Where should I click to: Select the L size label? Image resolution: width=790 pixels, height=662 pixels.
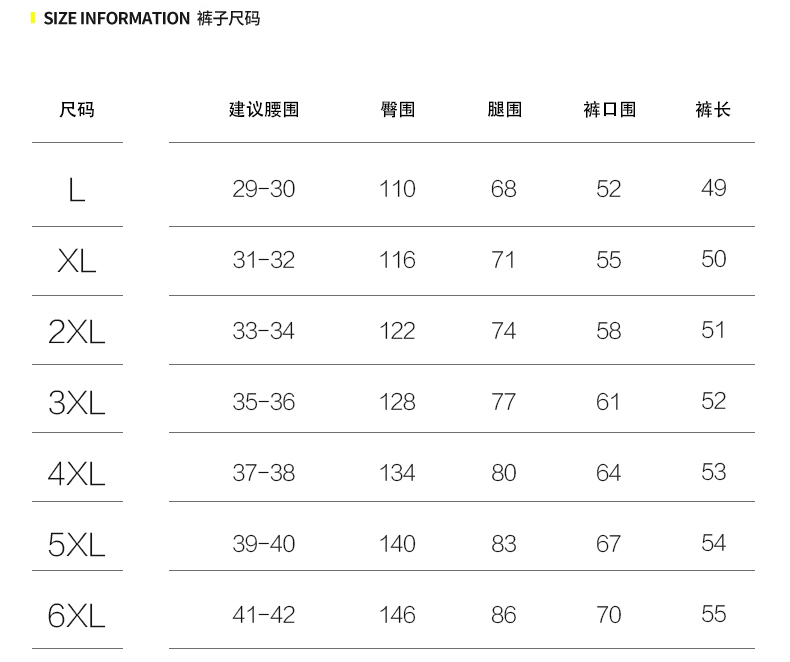(77, 189)
